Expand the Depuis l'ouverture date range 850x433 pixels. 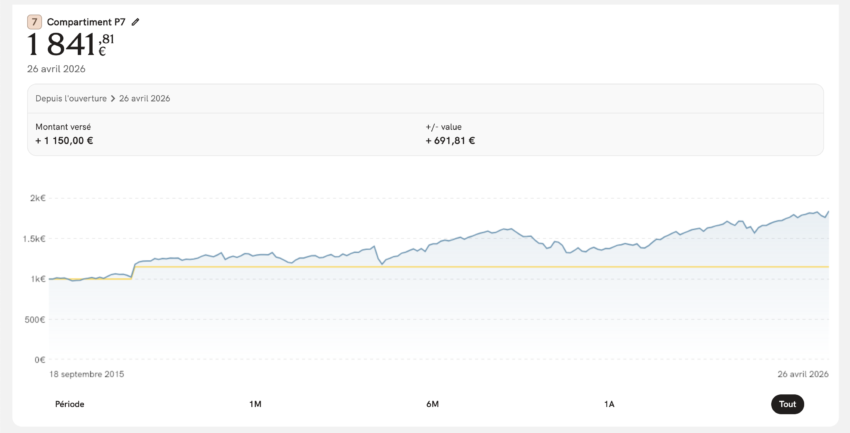click(x=71, y=99)
